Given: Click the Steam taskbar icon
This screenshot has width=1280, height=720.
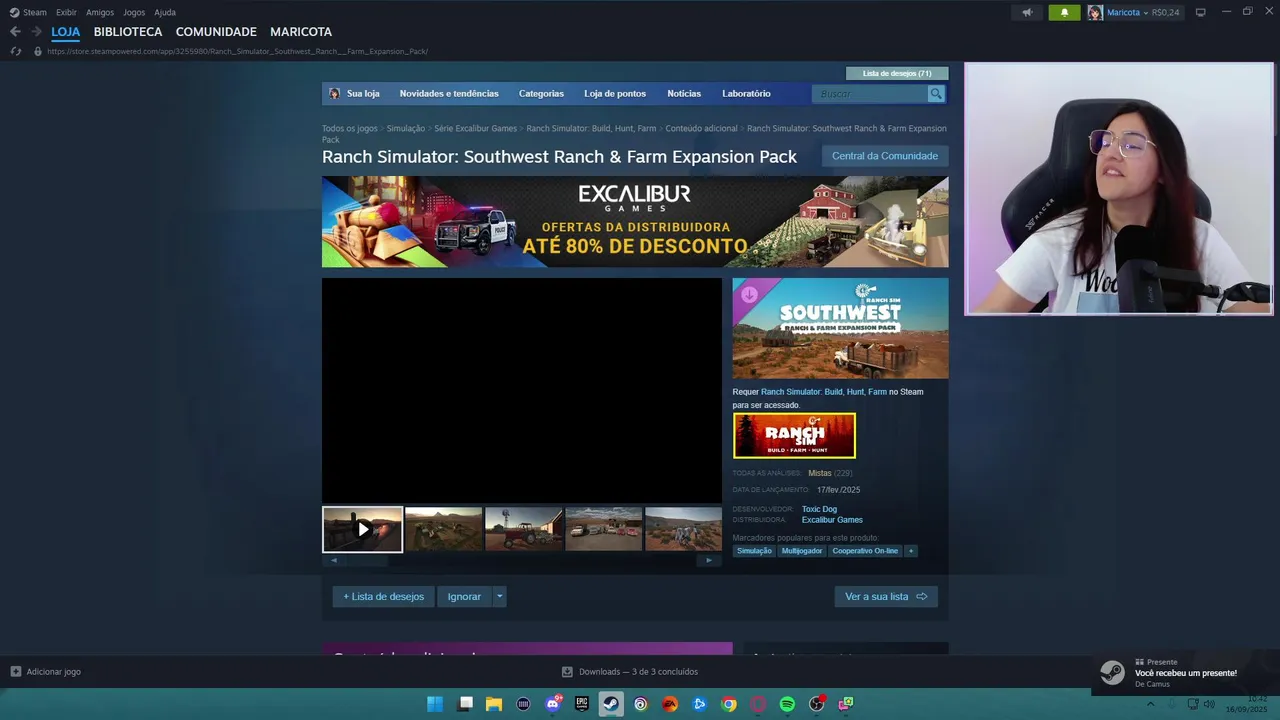Looking at the screenshot, I should 611,704.
